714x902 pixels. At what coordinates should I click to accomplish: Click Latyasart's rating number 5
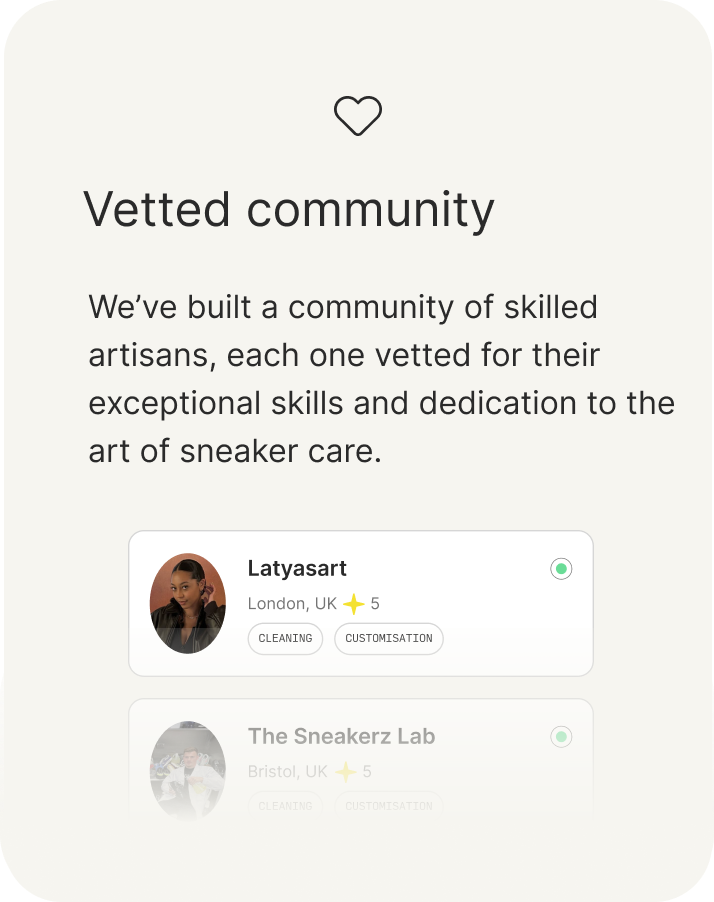pyautogui.click(x=375, y=603)
